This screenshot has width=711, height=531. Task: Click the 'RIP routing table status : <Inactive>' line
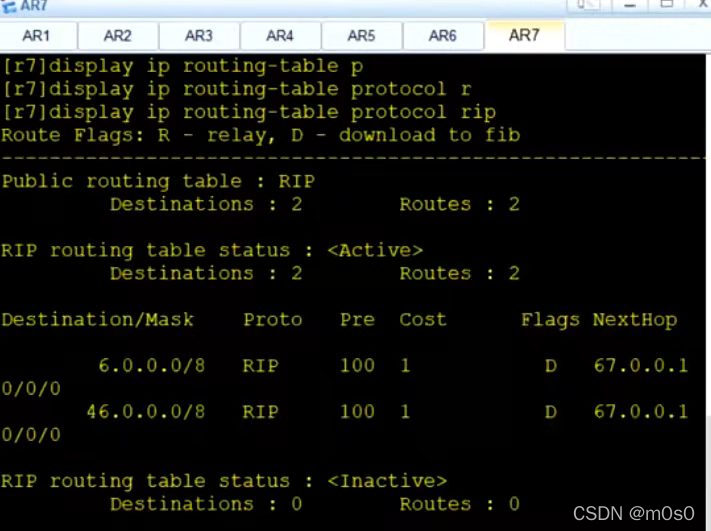(x=224, y=481)
